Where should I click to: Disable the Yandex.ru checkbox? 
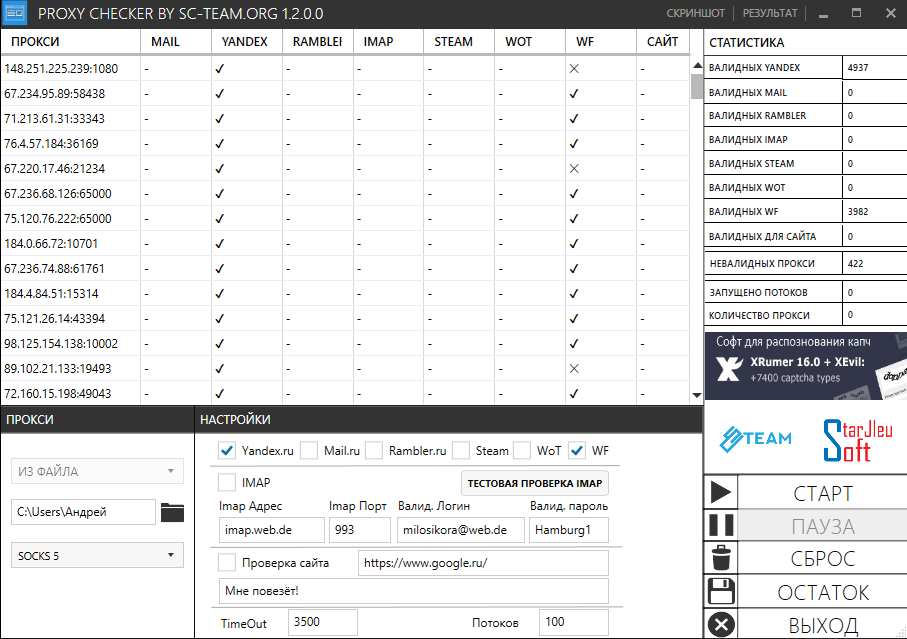point(227,450)
